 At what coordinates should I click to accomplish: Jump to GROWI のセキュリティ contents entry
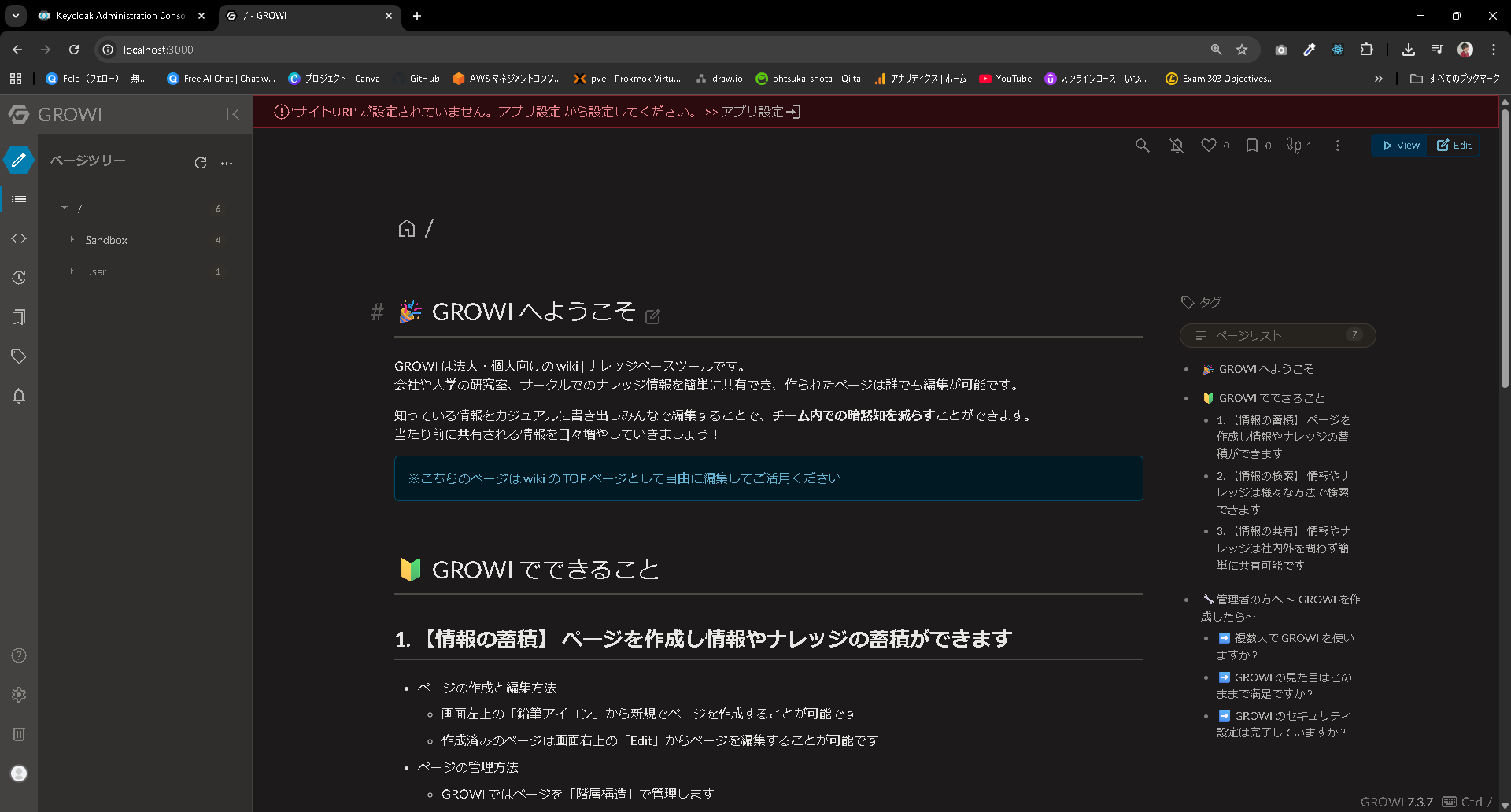pos(1284,724)
